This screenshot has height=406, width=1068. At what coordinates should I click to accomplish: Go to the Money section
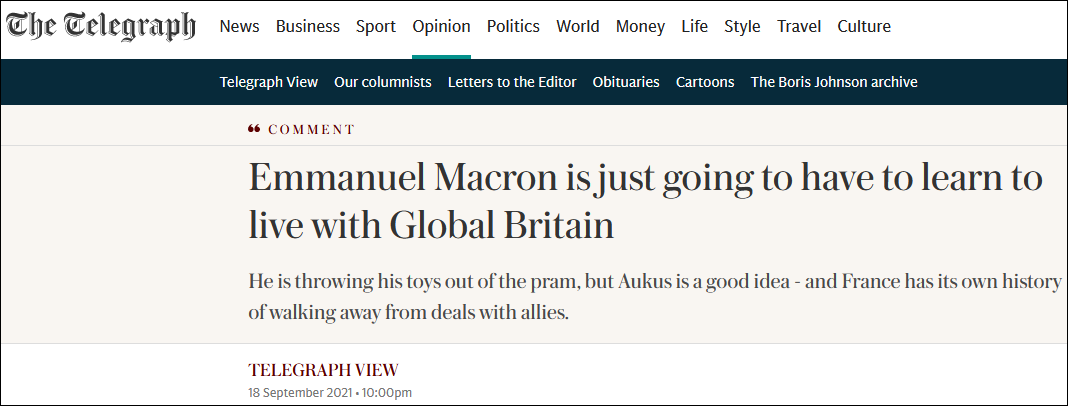point(640,27)
